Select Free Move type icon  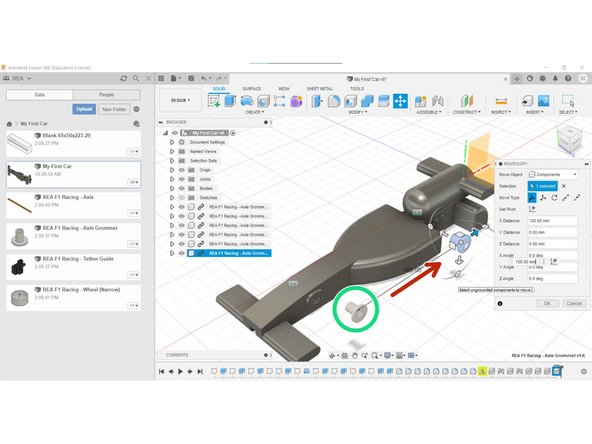coord(532,197)
